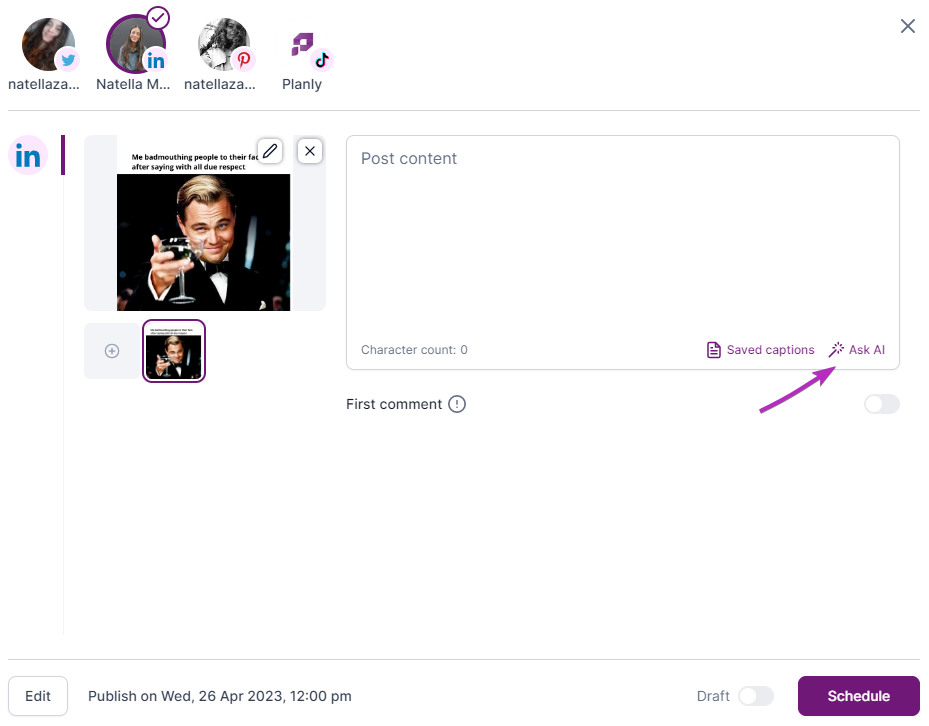
Task: Click the Schedule button
Action: tap(858, 696)
